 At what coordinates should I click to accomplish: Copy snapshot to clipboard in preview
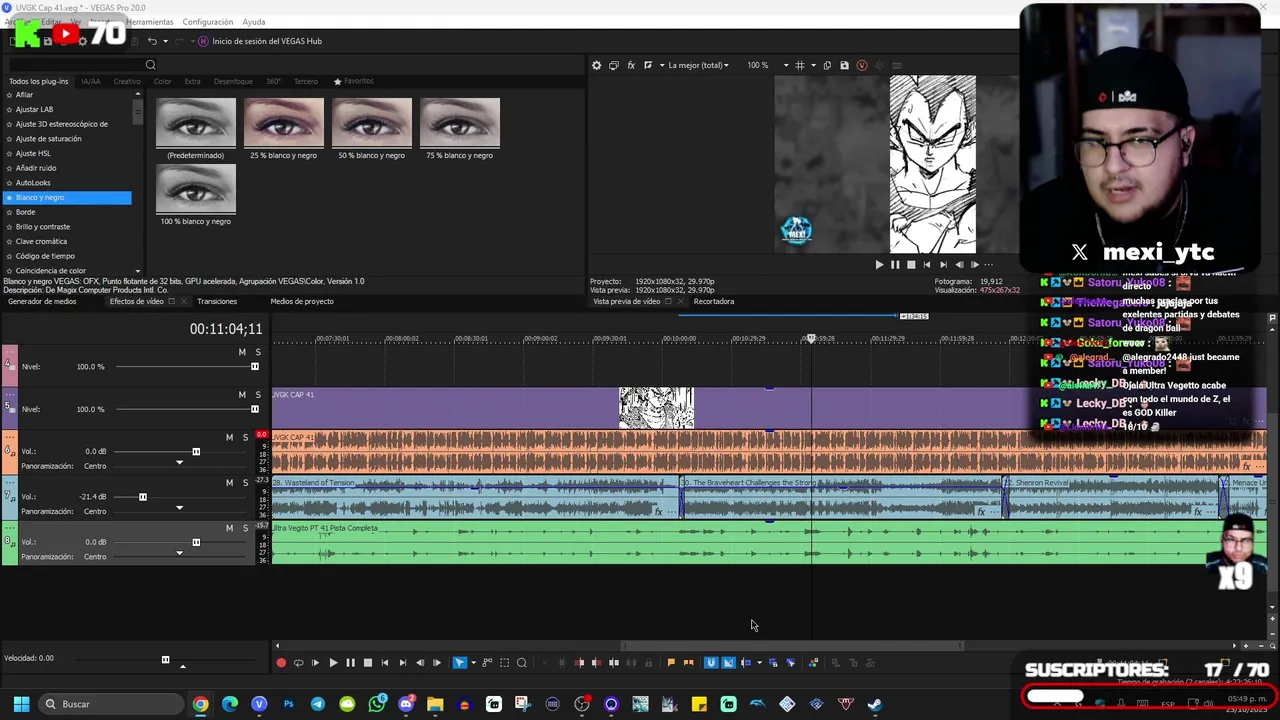(x=827, y=65)
